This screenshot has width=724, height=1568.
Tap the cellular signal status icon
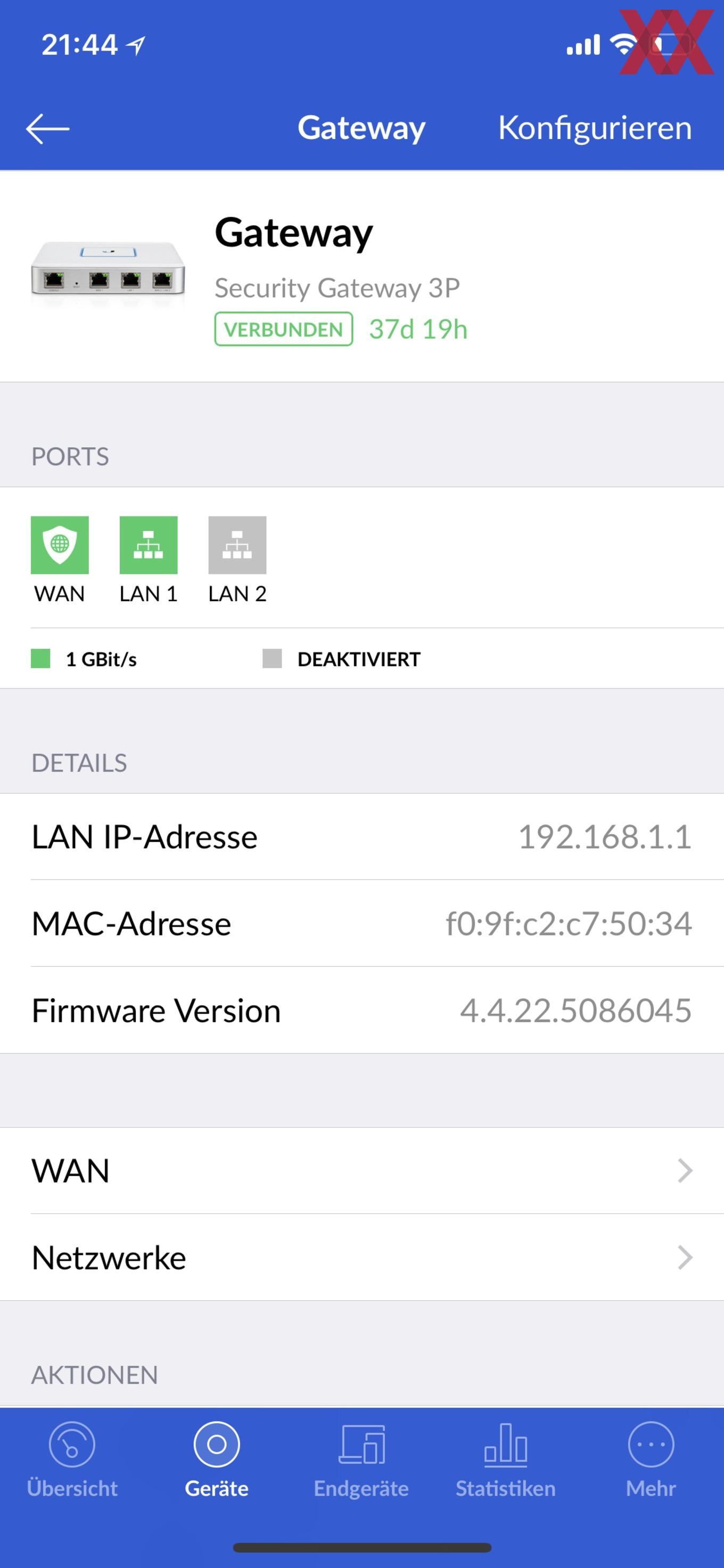pos(583,44)
